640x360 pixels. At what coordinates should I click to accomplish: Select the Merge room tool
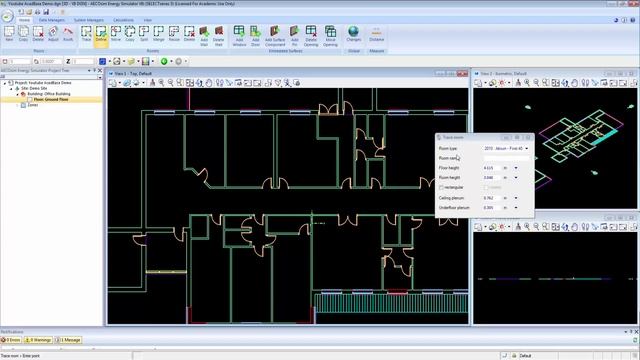158,34
